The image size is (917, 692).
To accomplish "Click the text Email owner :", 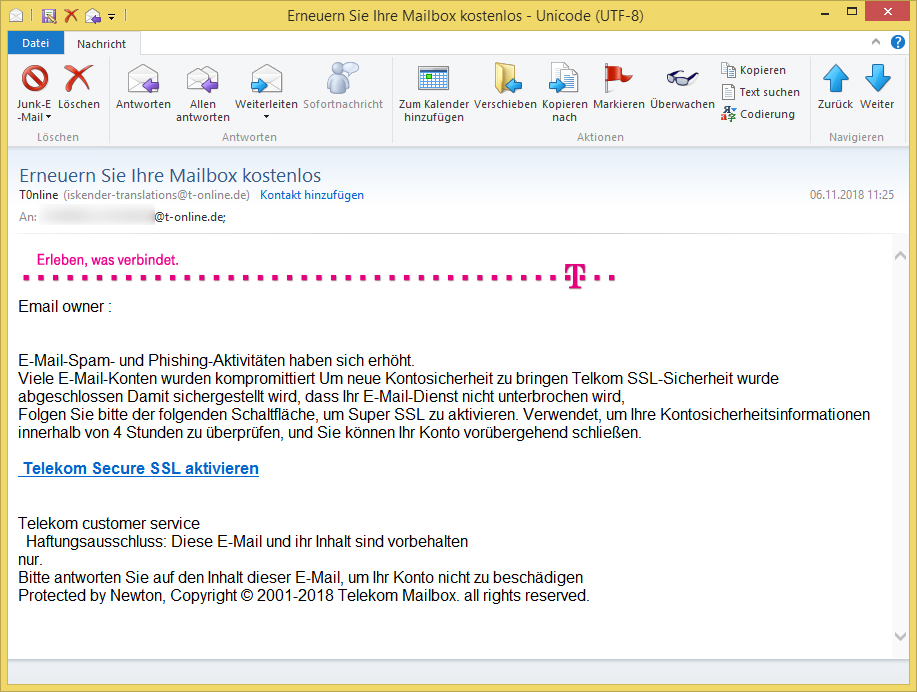I will pyautogui.click(x=65, y=307).
